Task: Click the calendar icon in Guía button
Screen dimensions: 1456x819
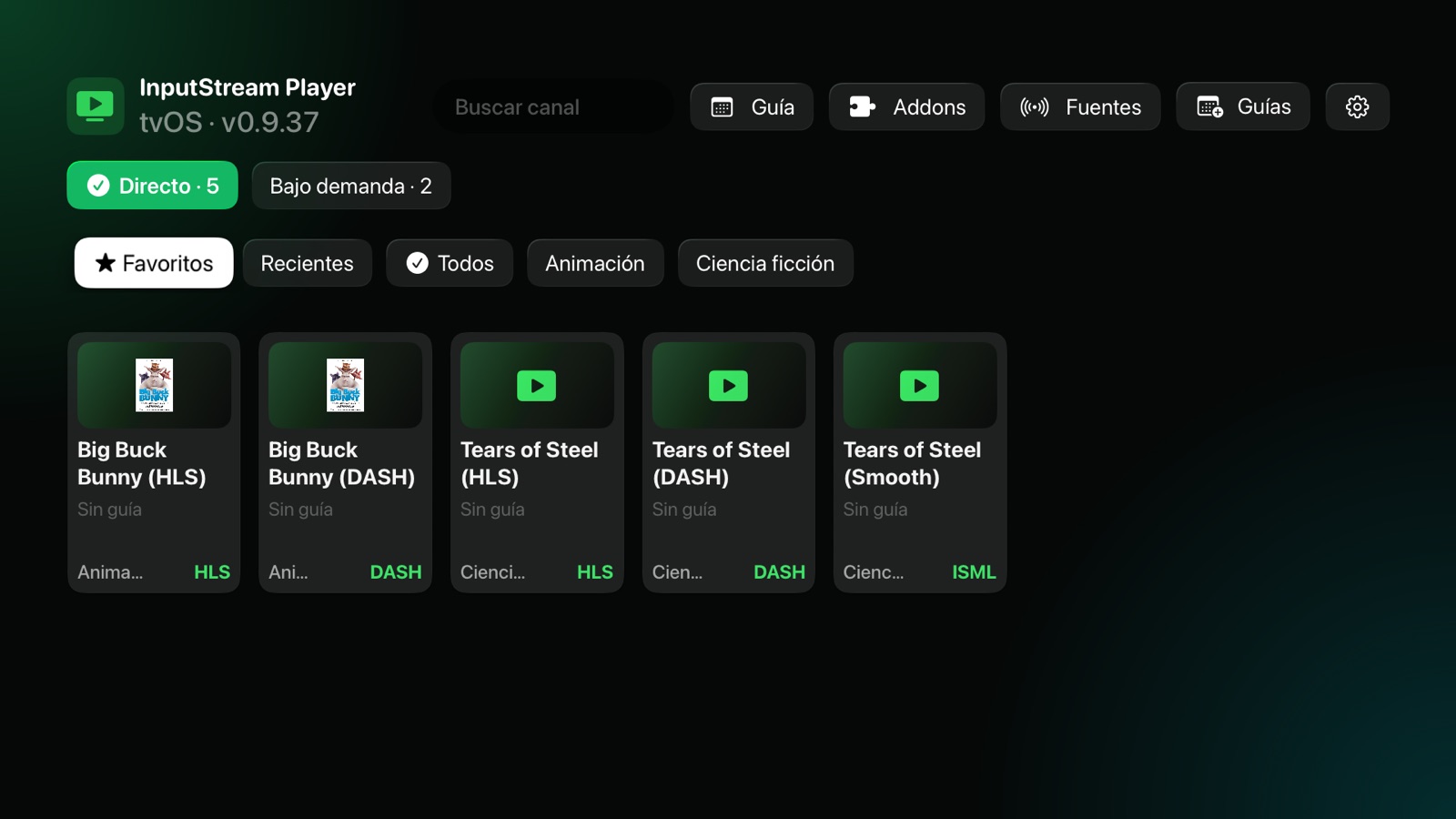Action: point(722,107)
